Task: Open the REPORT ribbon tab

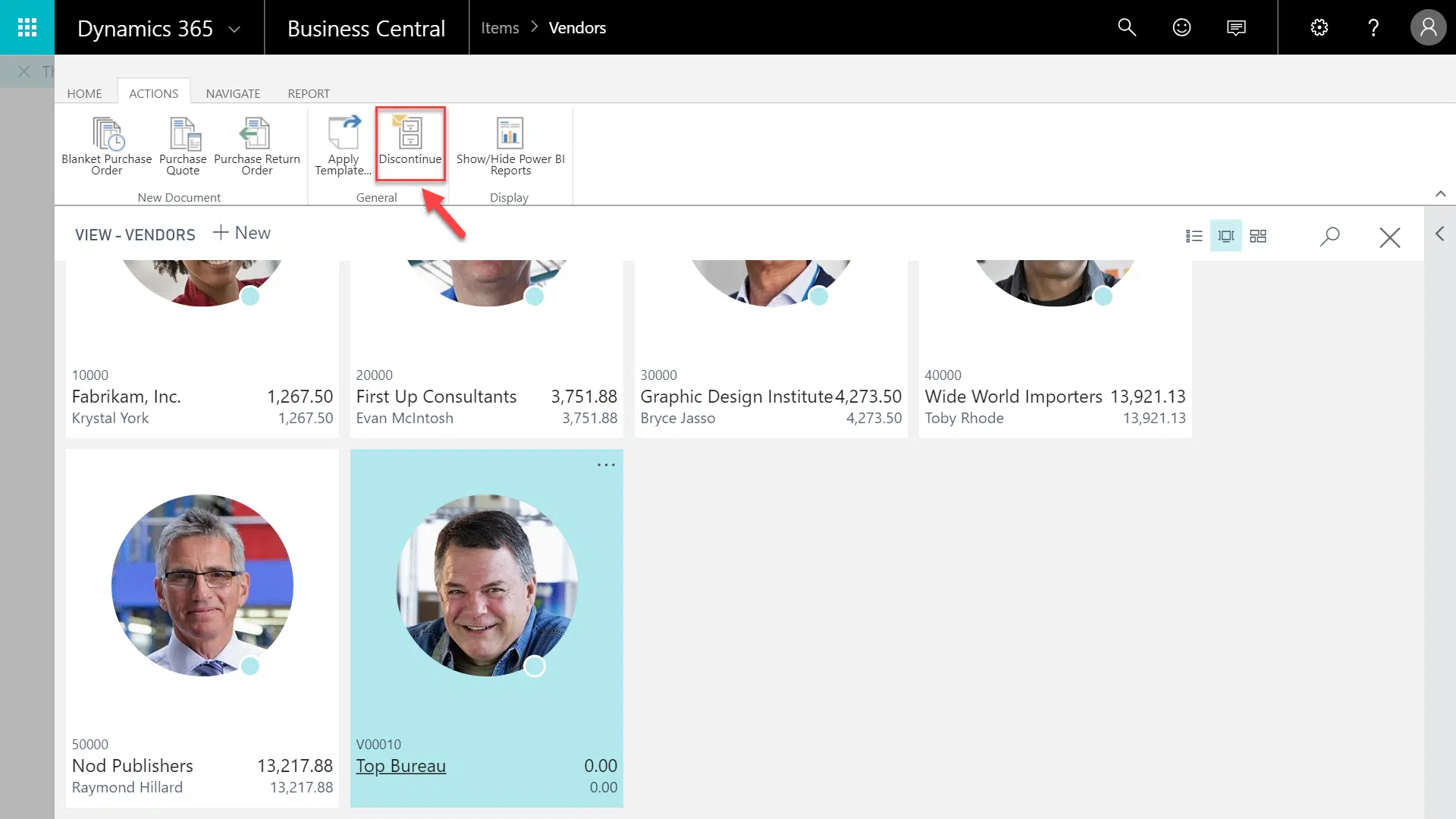Action: [x=308, y=93]
